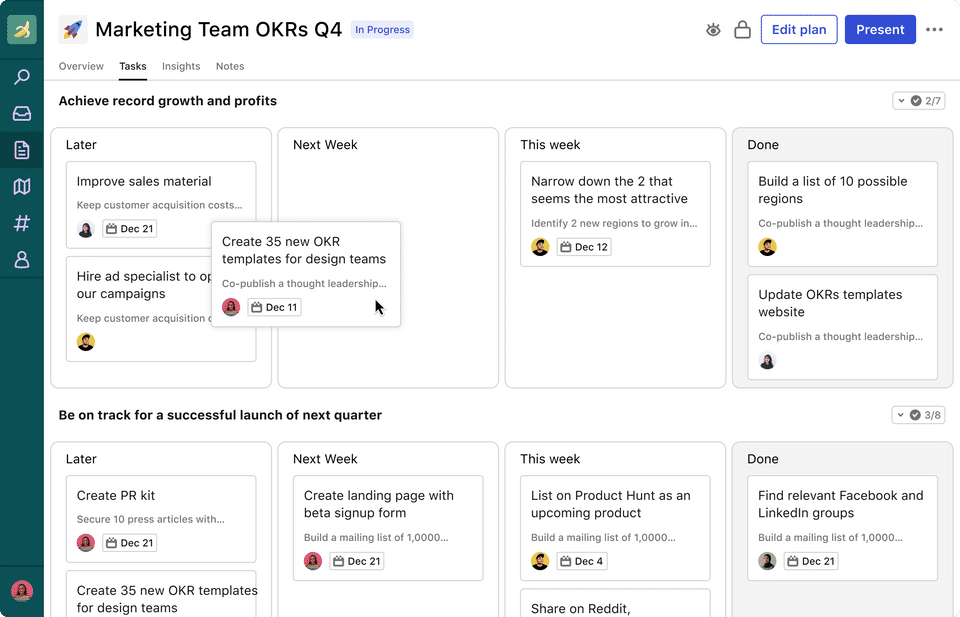Open the Dec 12 date picker on Narrow down card

pos(584,247)
